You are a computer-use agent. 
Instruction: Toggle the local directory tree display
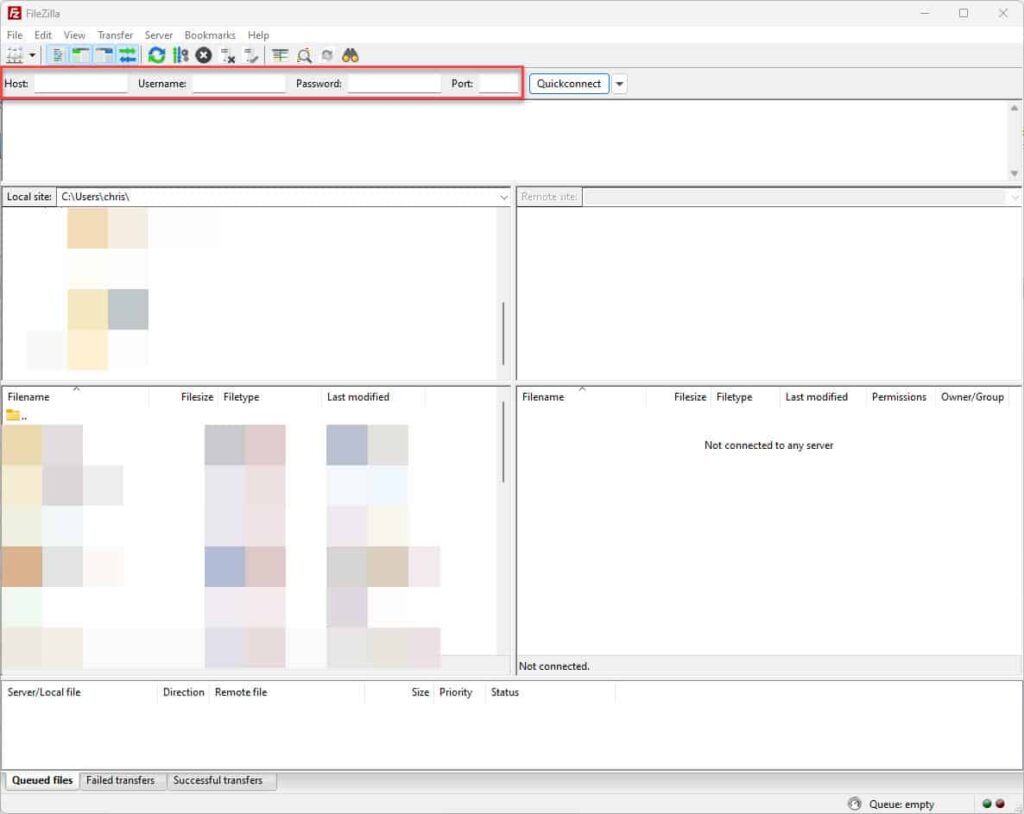click(x=81, y=56)
